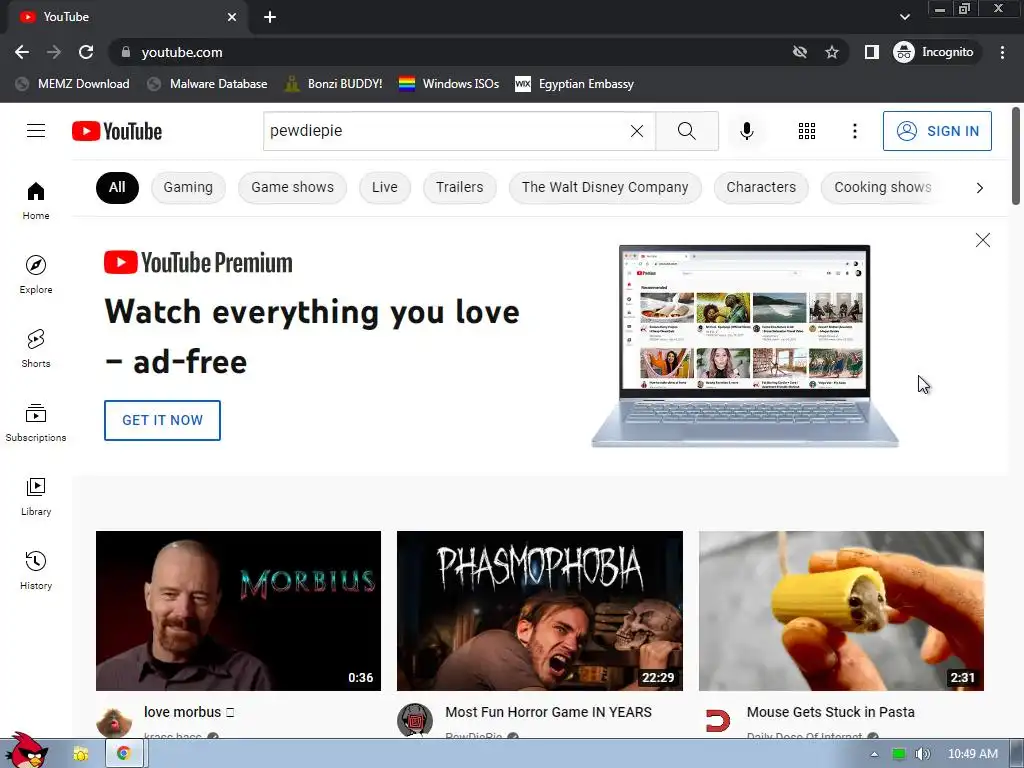Open Explore in the sidebar
This screenshot has height=768, width=1024.
(x=36, y=274)
